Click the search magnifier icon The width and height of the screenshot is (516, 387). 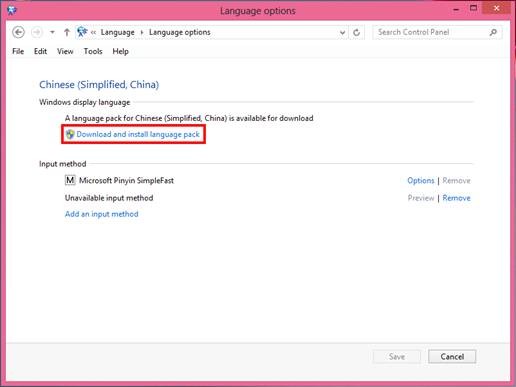[x=493, y=32]
